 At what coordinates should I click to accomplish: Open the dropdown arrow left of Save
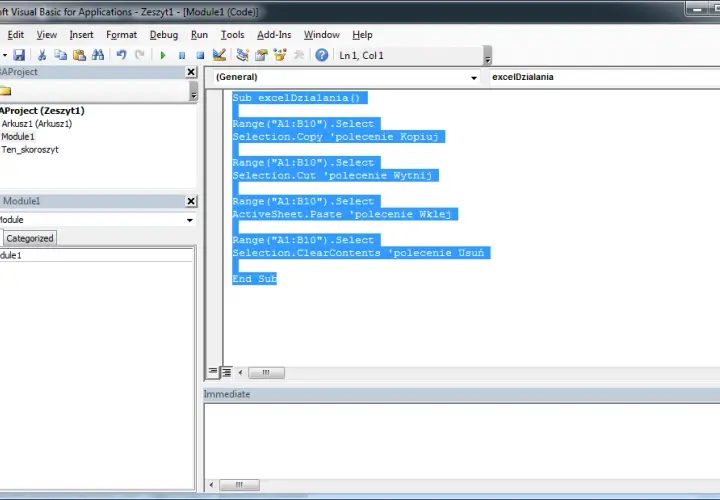pos(5,55)
